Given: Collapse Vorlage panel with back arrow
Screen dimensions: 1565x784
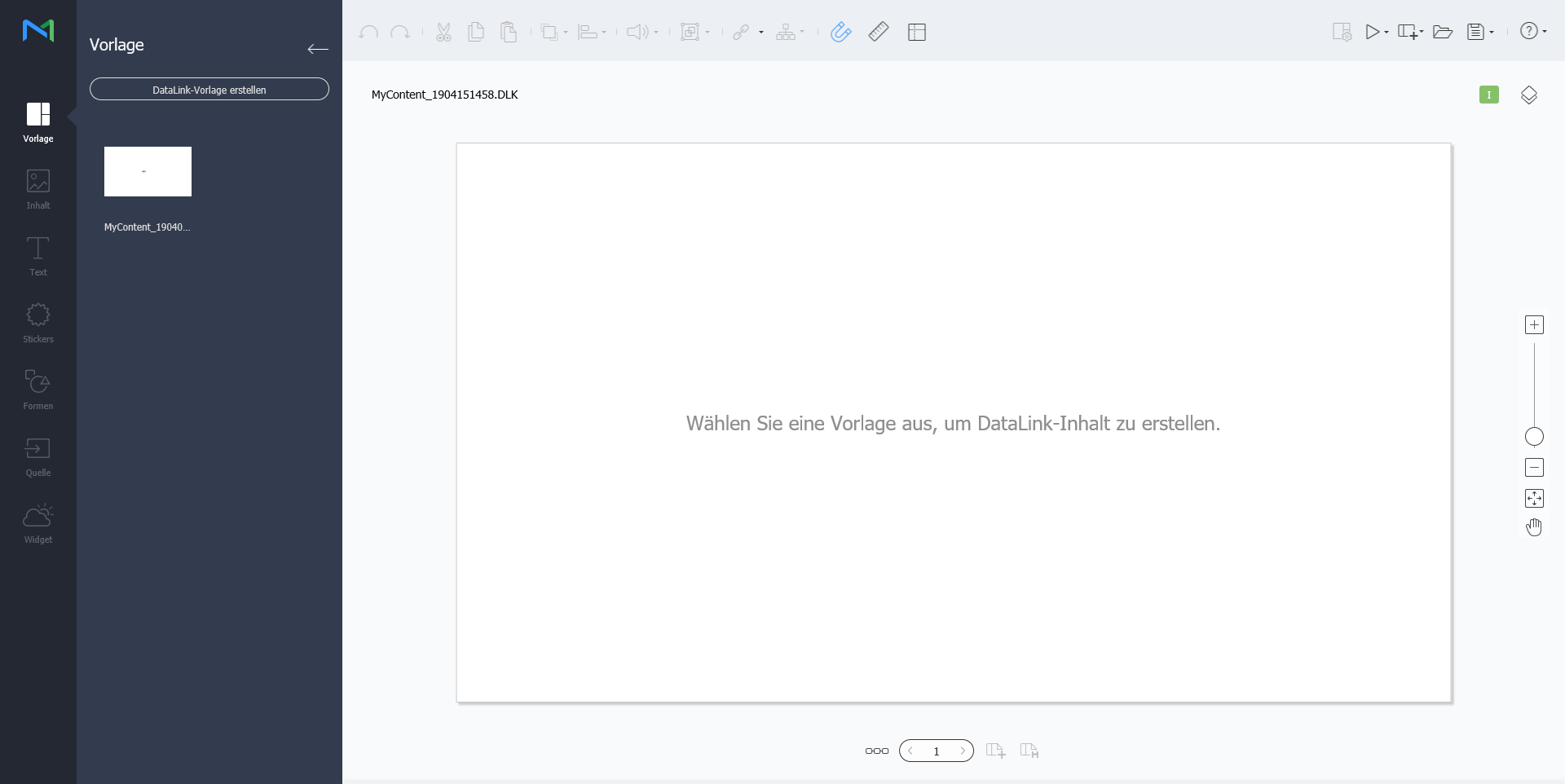Looking at the screenshot, I should pyautogui.click(x=318, y=49).
